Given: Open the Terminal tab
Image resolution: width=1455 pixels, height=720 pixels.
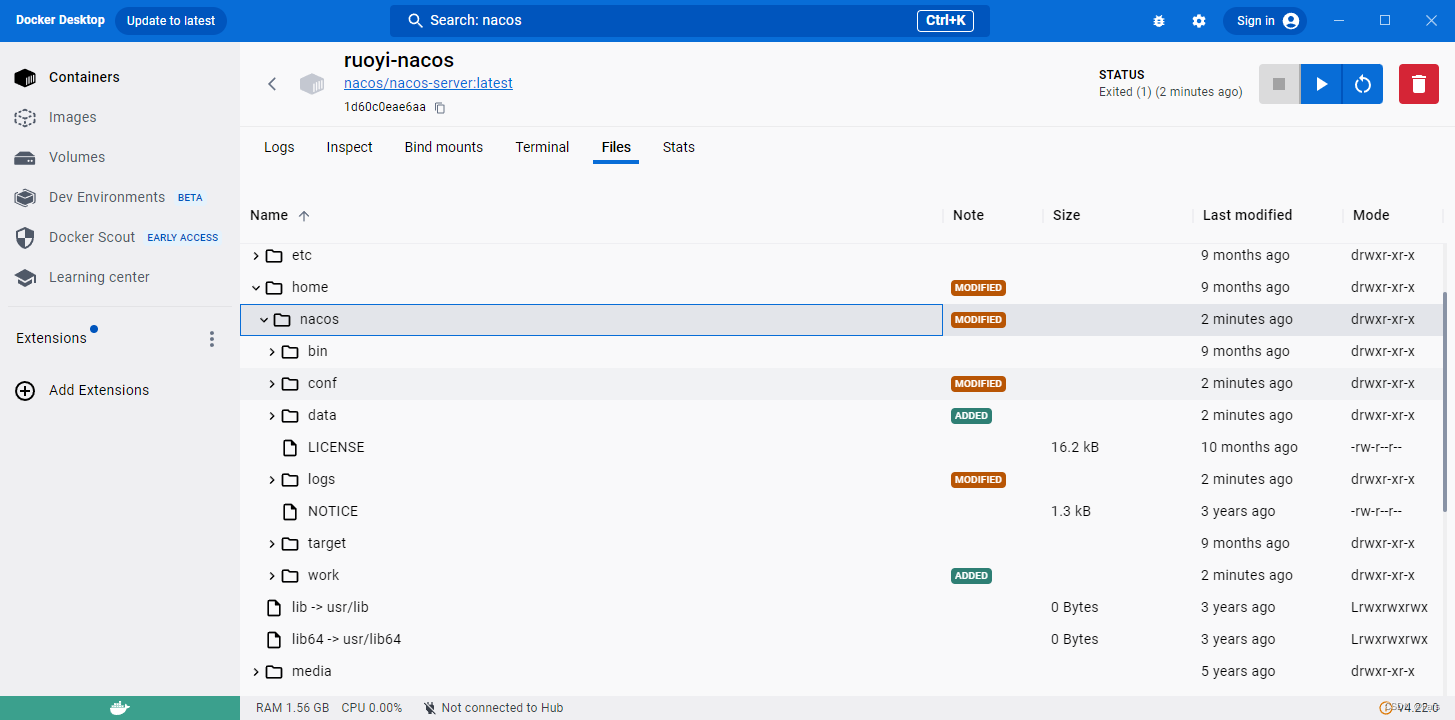Looking at the screenshot, I should point(541,147).
